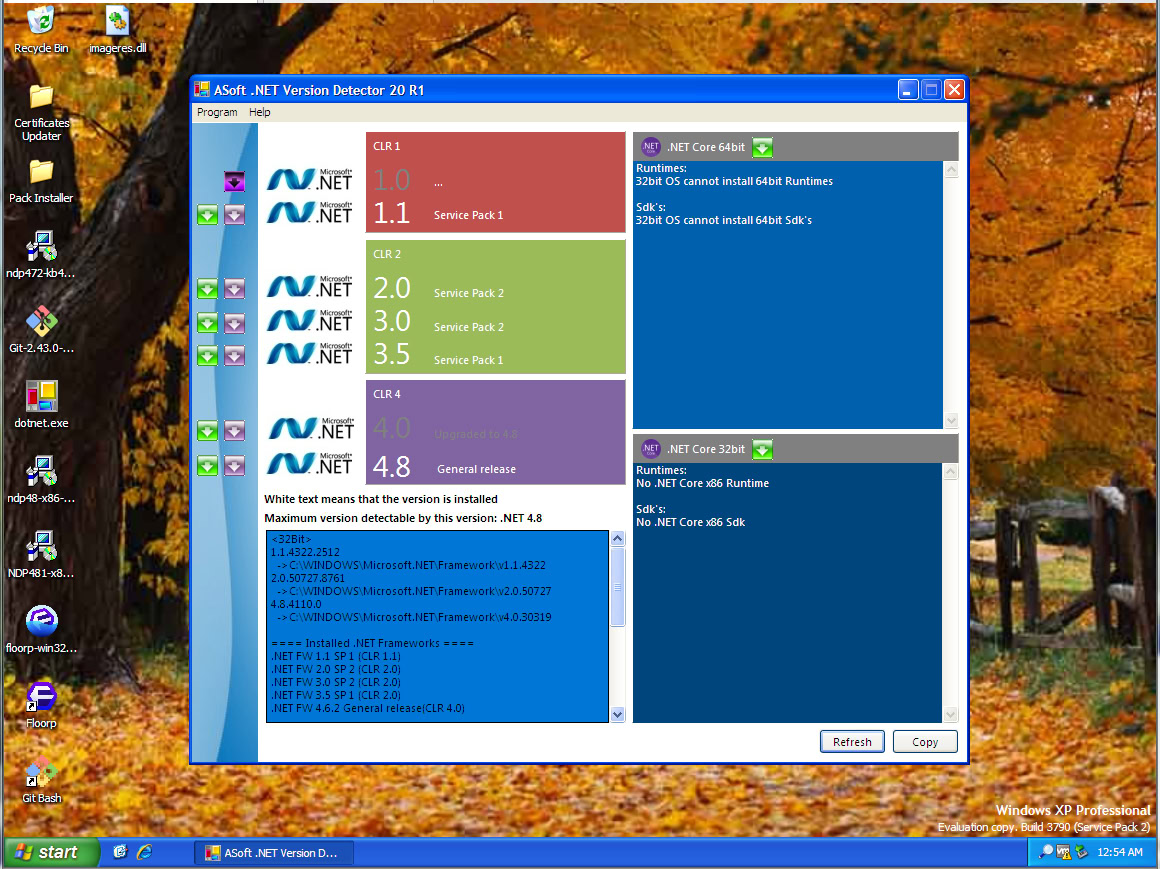Click scroll down arrow in 32bit Core panel

(951, 714)
